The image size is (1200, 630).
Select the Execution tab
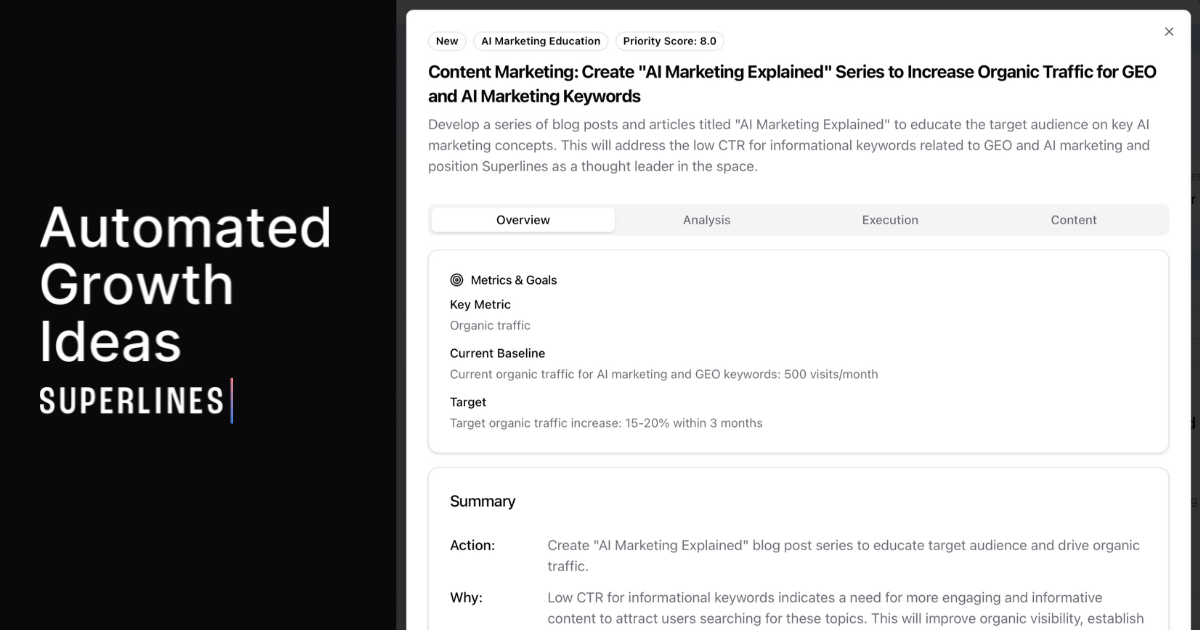(x=890, y=220)
